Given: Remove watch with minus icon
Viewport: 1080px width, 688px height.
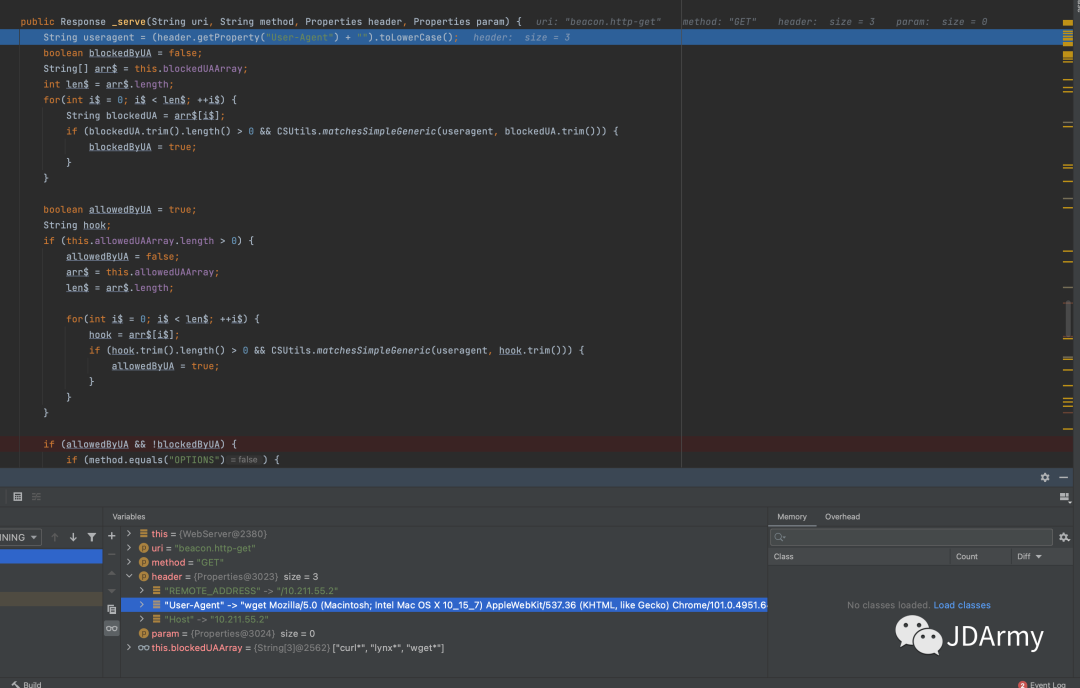Looking at the screenshot, I should (x=112, y=554).
